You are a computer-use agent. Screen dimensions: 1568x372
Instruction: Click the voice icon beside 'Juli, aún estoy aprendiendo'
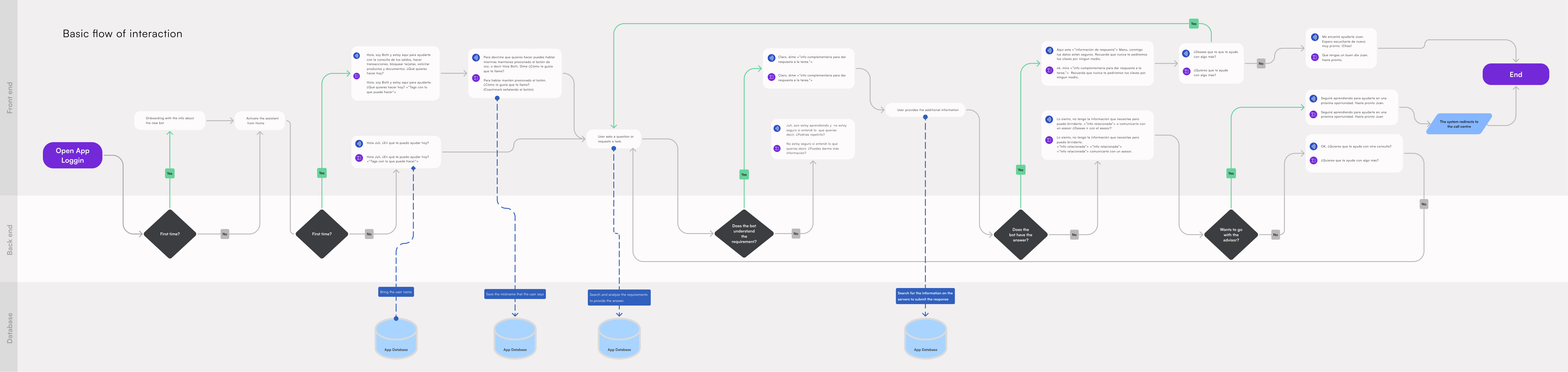pos(777,128)
